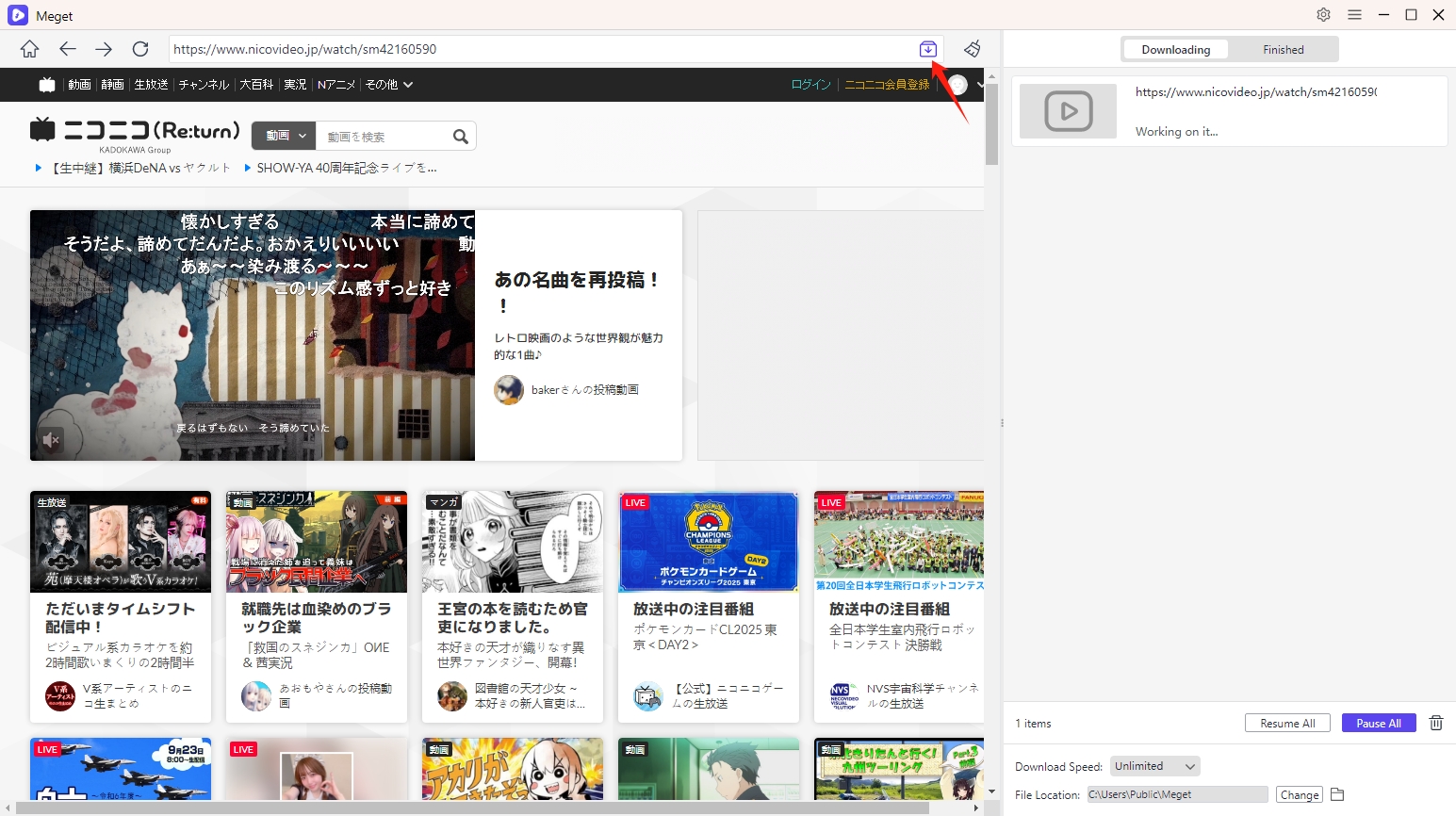Screen dimensions: 1456x816
Task: Click the Change file location button
Action: coord(1300,794)
